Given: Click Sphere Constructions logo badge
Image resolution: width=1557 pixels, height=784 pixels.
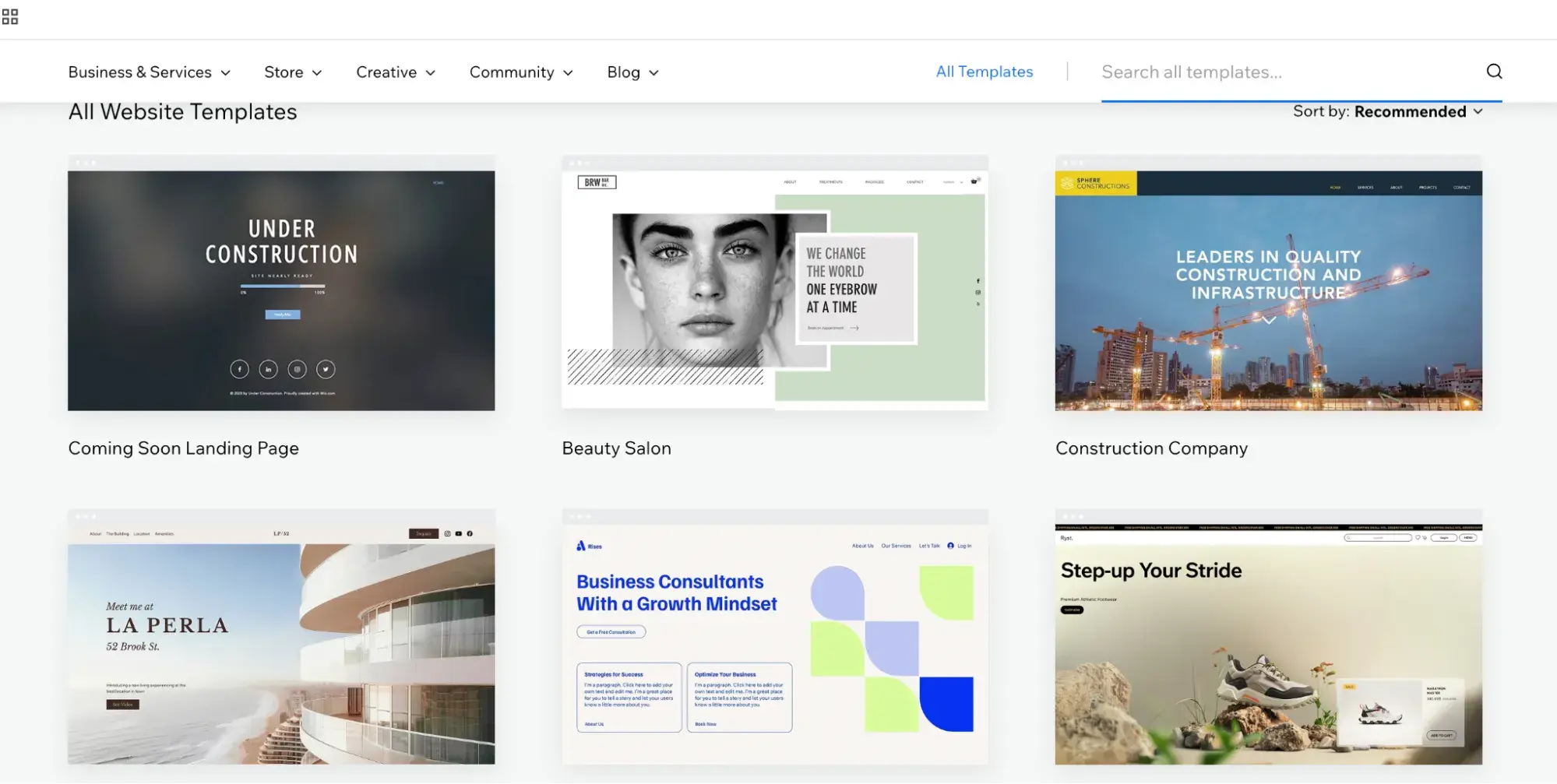Looking at the screenshot, I should [1095, 184].
